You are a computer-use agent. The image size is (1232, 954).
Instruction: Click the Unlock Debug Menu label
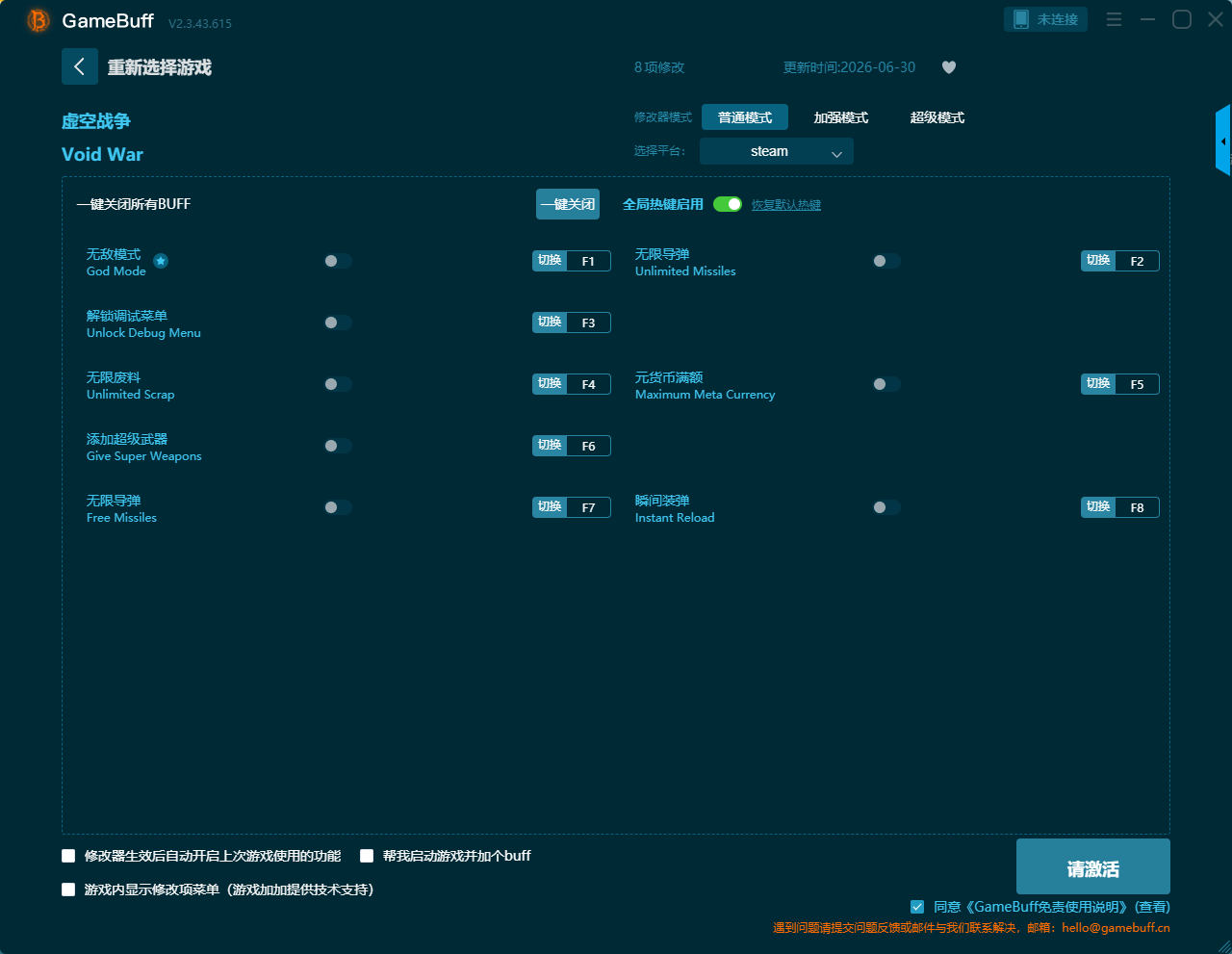pyautogui.click(x=143, y=333)
